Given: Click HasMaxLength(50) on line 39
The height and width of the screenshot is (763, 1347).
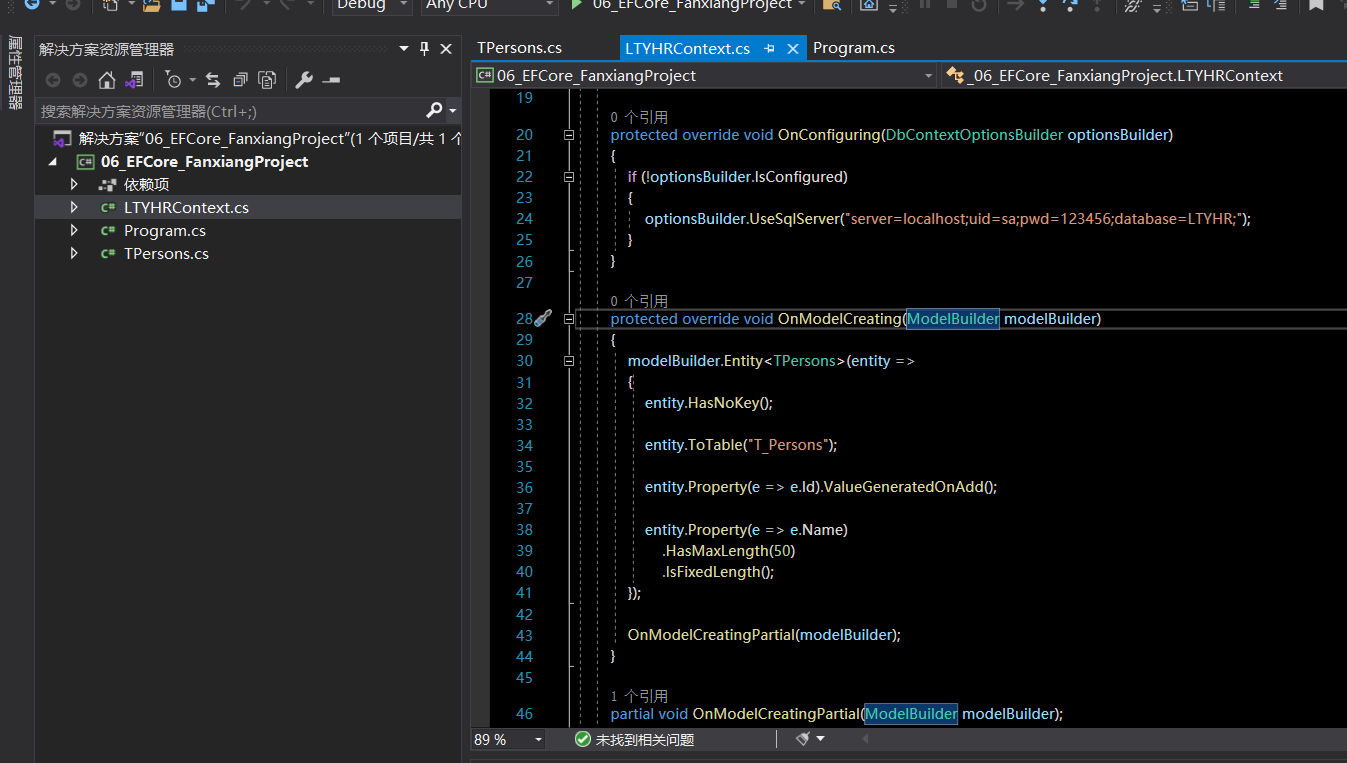Looking at the screenshot, I should (729, 551).
